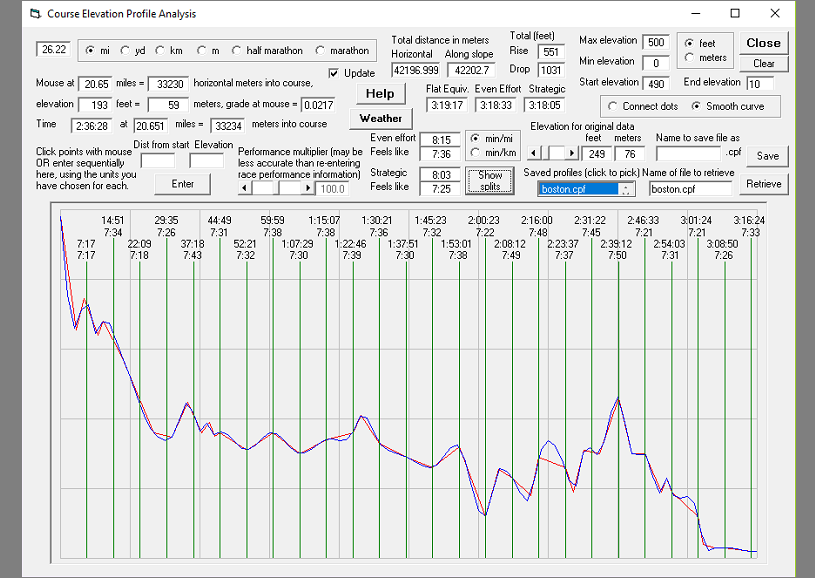This screenshot has height=578, width=815.
Task: Click the Show splits button
Action: pyautogui.click(x=490, y=181)
